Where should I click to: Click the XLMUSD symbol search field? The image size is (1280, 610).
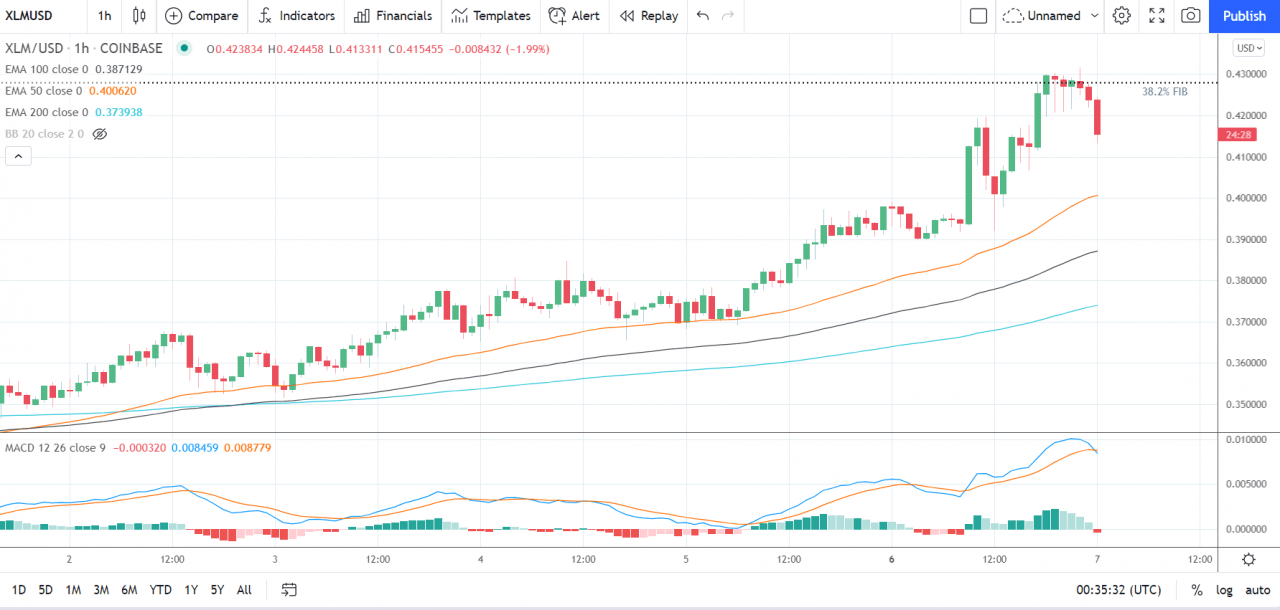[x=40, y=16]
